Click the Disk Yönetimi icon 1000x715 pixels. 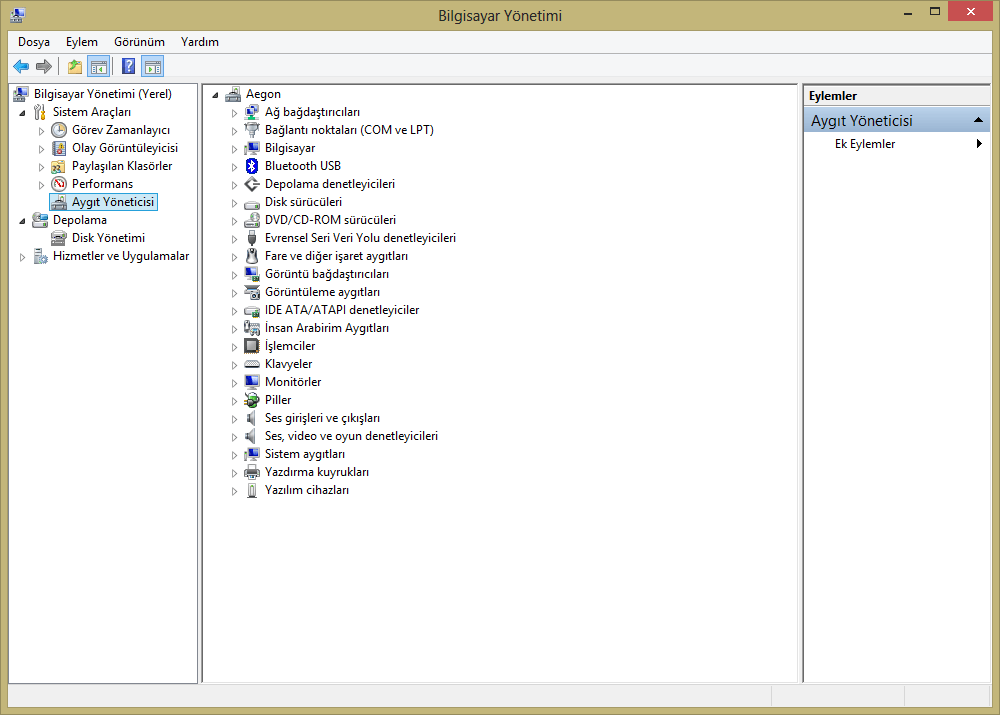point(59,238)
